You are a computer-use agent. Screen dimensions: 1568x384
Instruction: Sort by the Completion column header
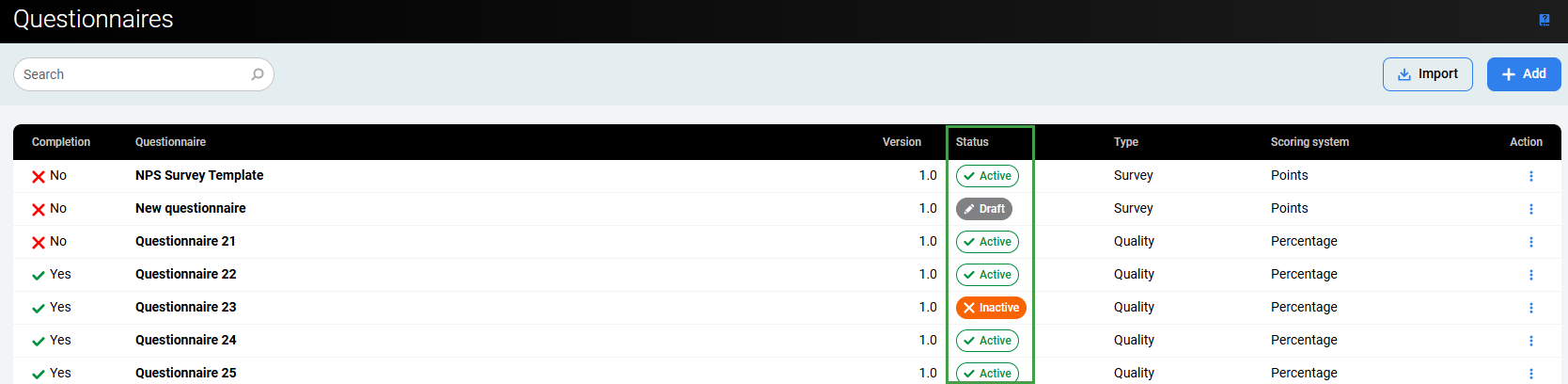[61, 142]
